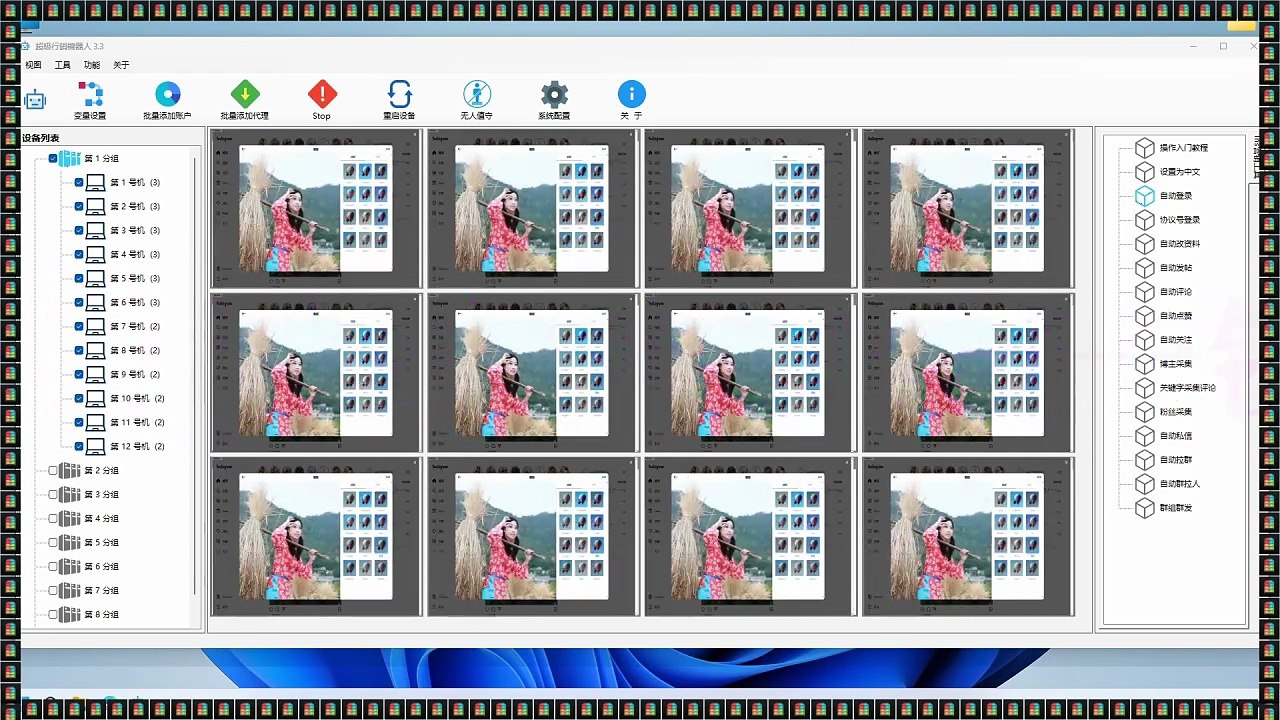
Task: Select the 自动群拉人 label
Action: 1180,483
